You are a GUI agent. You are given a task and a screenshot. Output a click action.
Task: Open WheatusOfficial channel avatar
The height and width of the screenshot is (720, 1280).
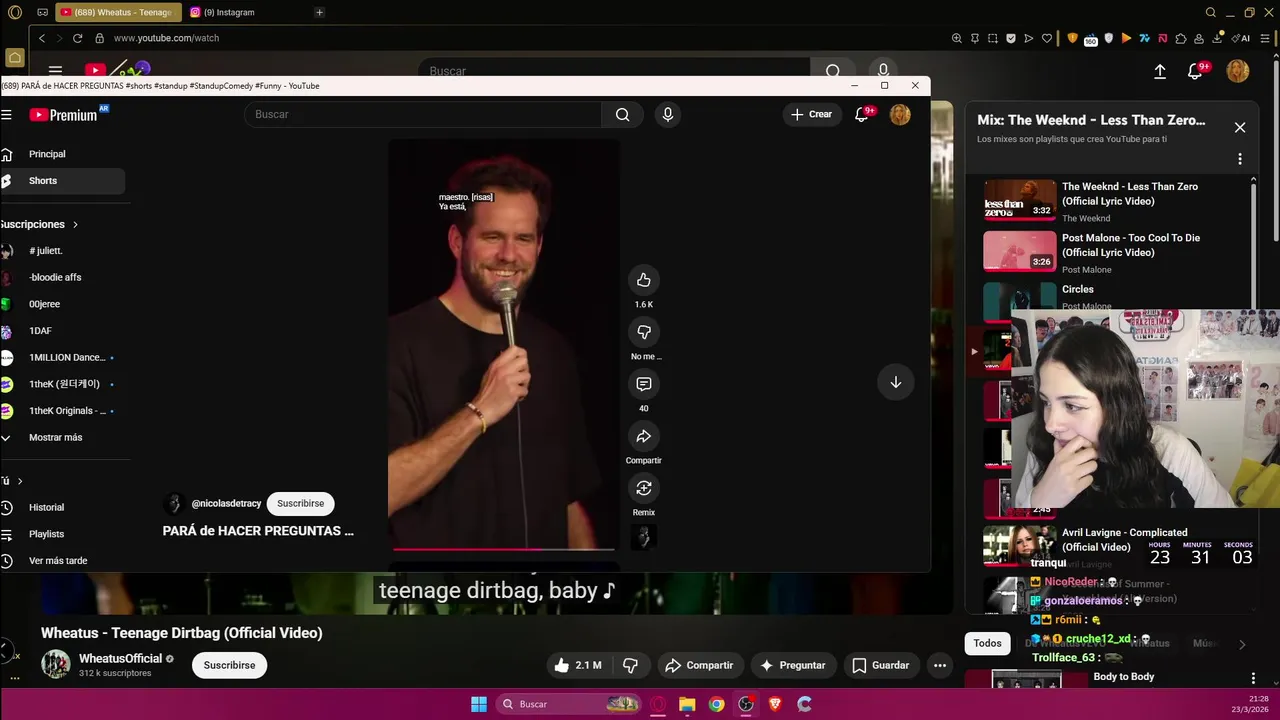click(55, 664)
